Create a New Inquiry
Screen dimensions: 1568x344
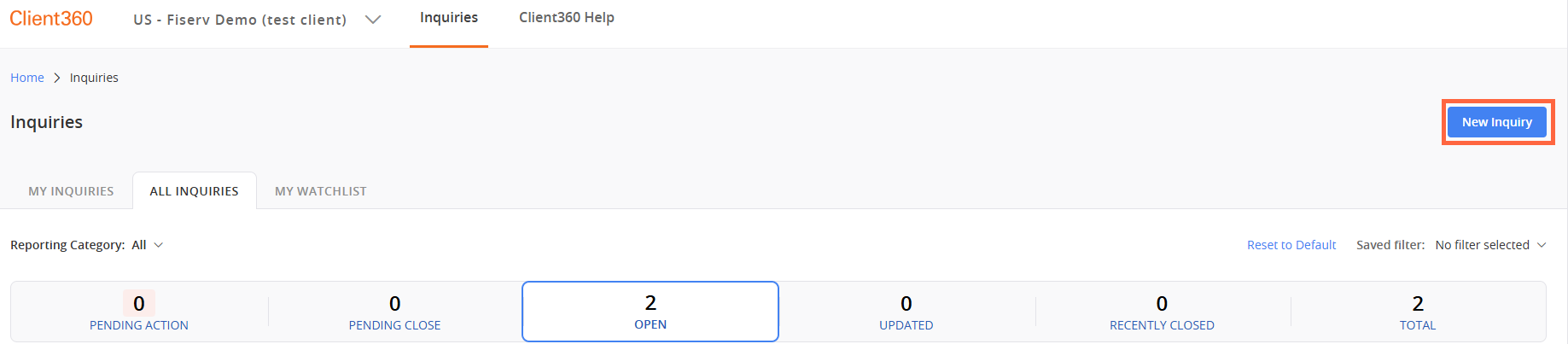[x=1497, y=122]
